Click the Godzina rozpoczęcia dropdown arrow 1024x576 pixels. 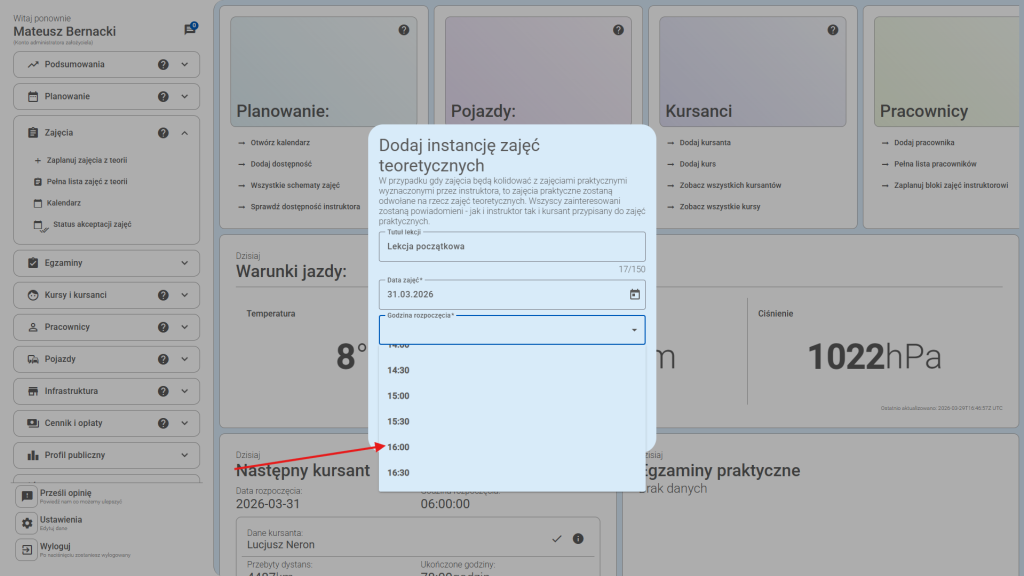[633, 330]
